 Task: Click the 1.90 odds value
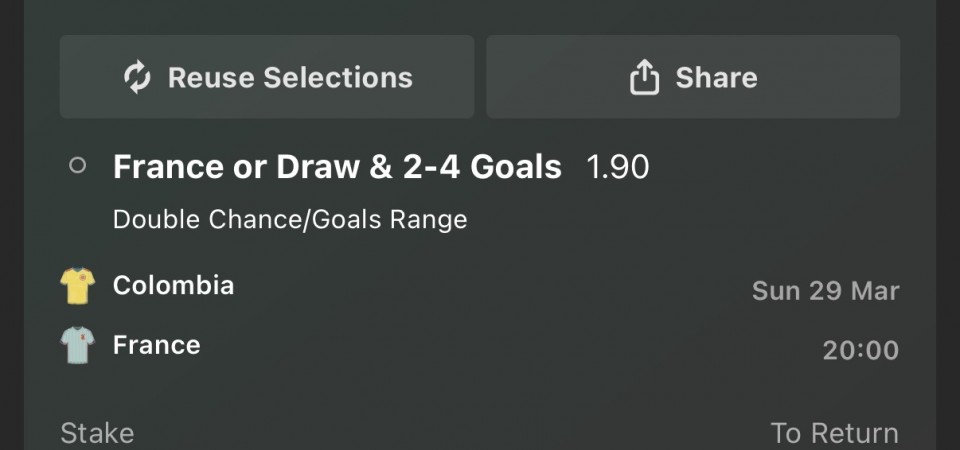618,167
